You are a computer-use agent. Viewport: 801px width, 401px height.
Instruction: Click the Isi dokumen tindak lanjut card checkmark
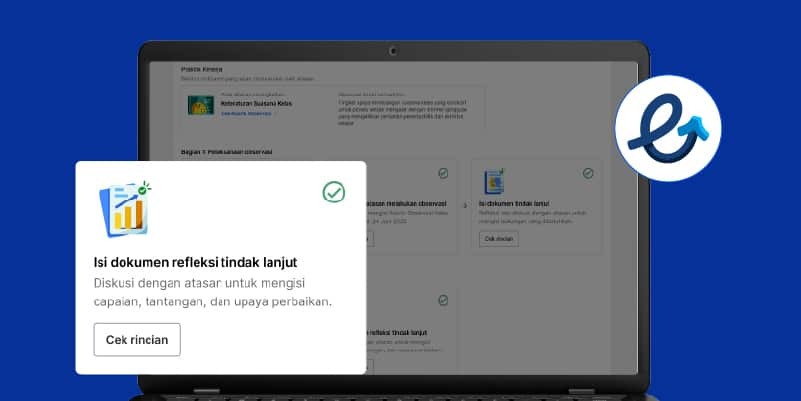[x=588, y=173]
